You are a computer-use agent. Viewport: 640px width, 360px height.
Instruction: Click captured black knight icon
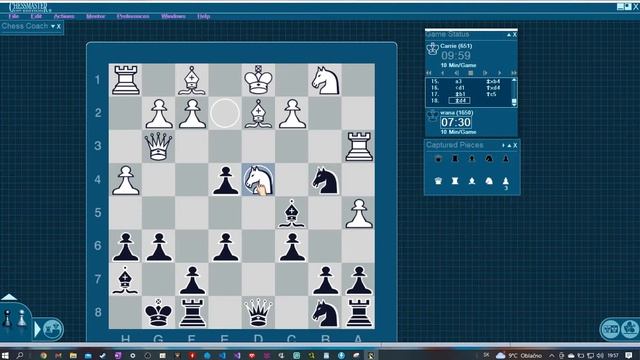coord(489,159)
